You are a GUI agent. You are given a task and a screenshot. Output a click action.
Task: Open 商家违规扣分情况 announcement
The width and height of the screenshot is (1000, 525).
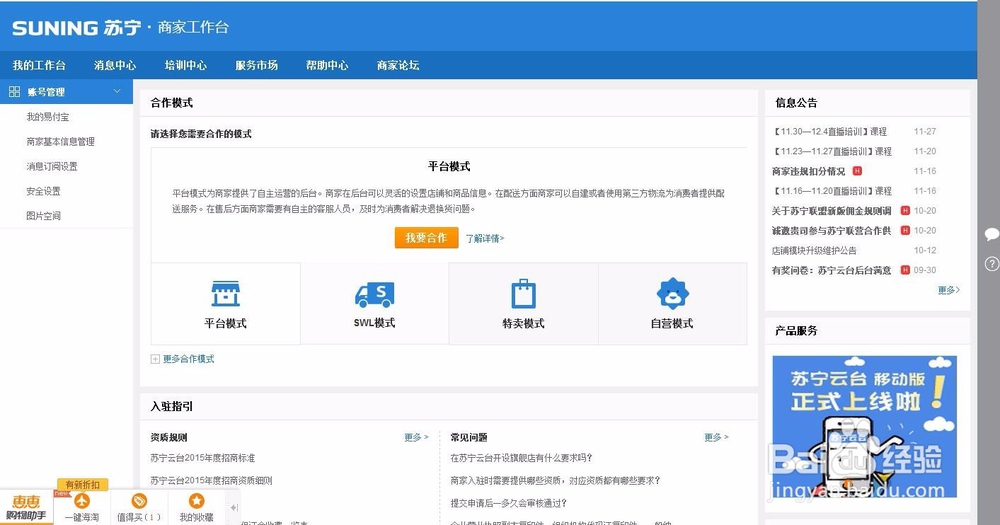[x=808, y=171]
